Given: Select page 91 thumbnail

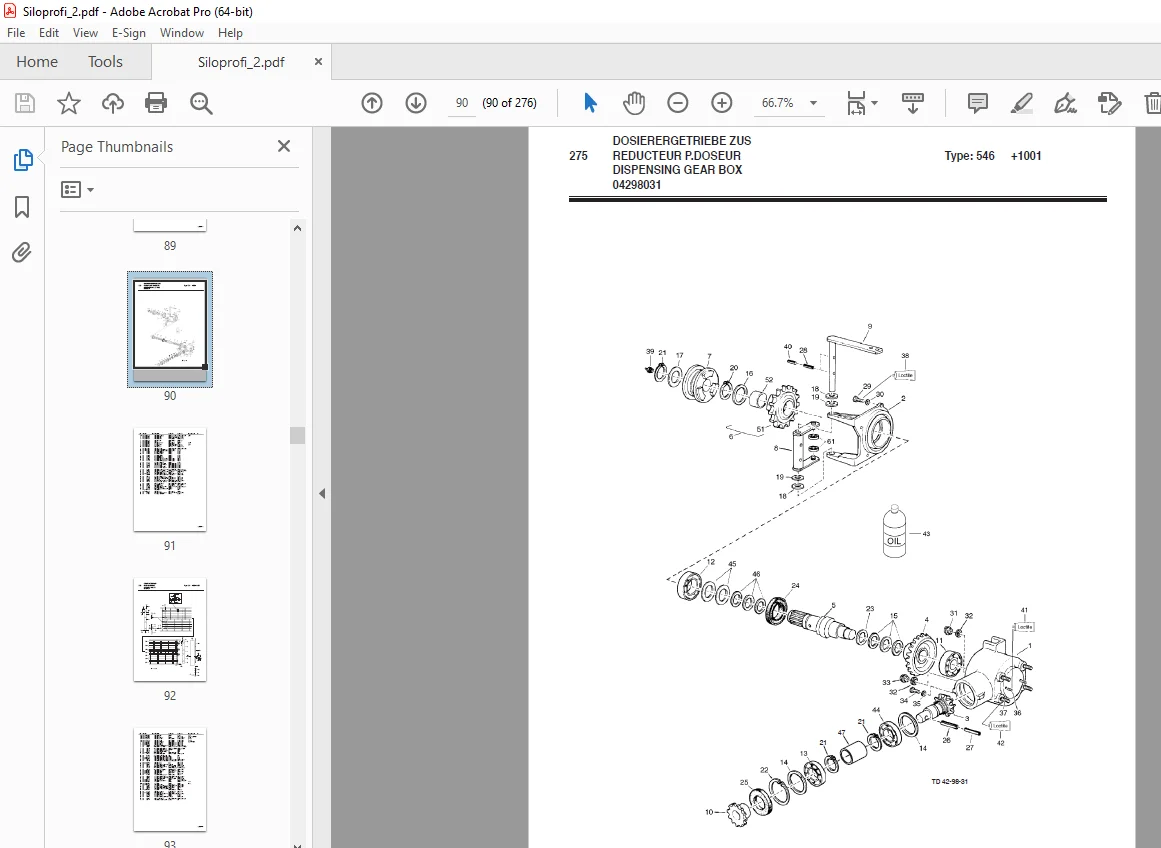Looking at the screenshot, I should click(x=170, y=479).
